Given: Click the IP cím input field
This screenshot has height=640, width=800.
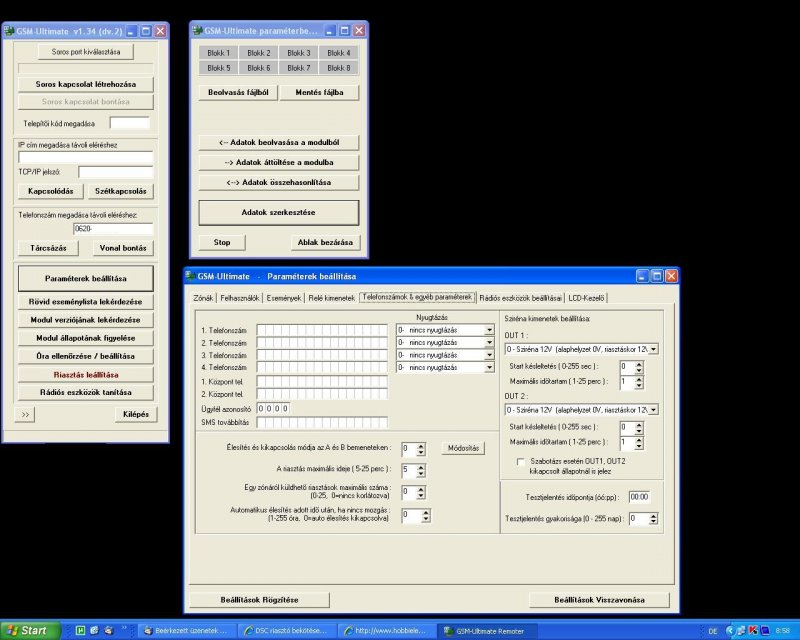Looking at the screenshot, I should point(86,157).
